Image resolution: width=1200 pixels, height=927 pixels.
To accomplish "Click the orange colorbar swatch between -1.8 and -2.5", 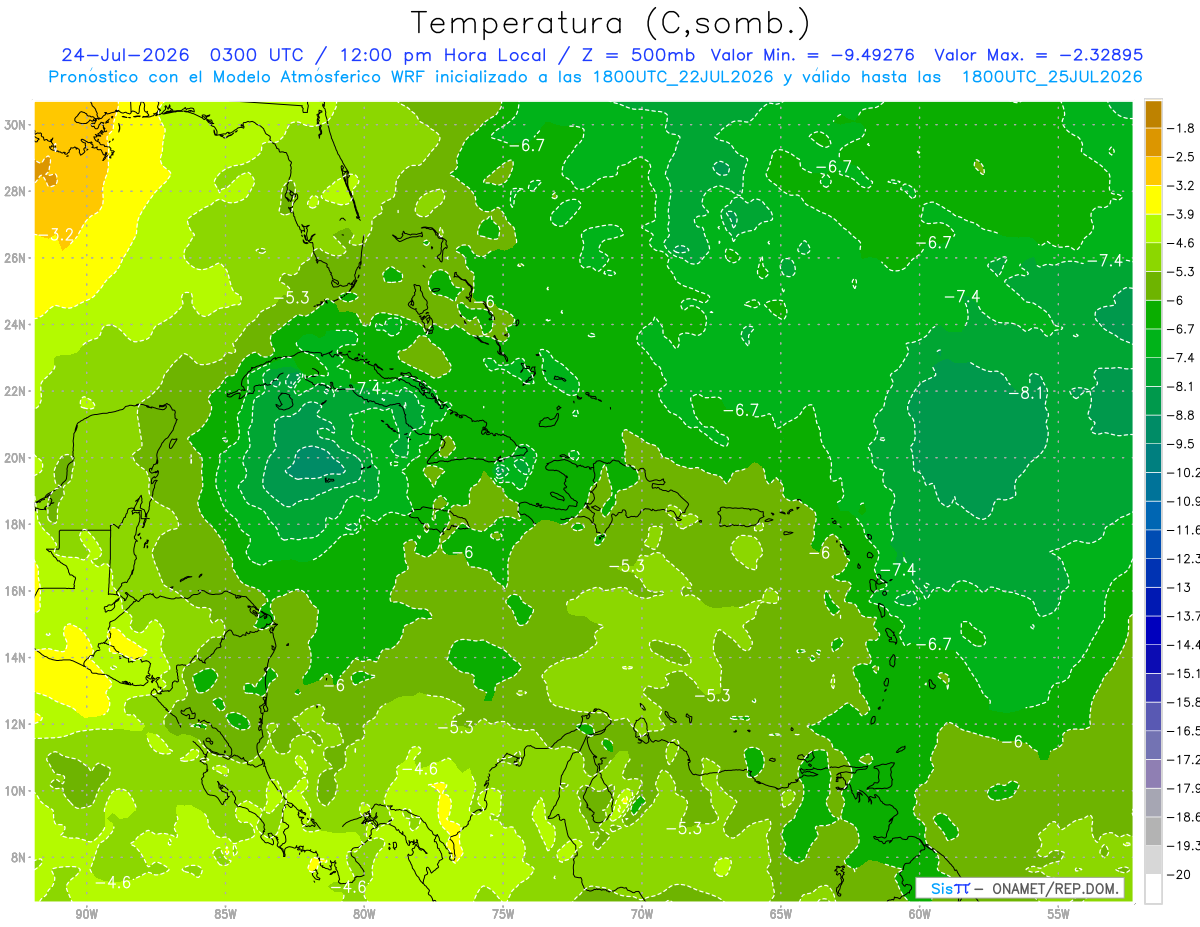I will (x=1154, y=142).
